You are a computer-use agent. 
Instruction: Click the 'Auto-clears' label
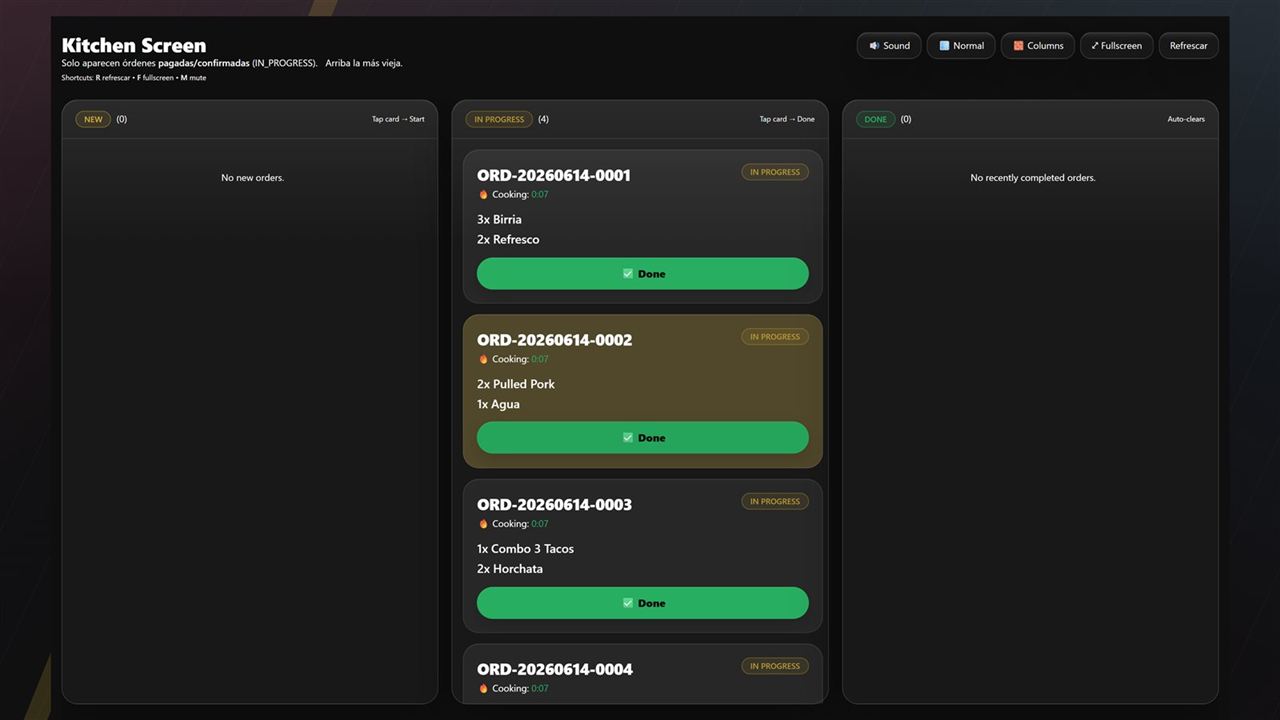[x=1186, y=119]
